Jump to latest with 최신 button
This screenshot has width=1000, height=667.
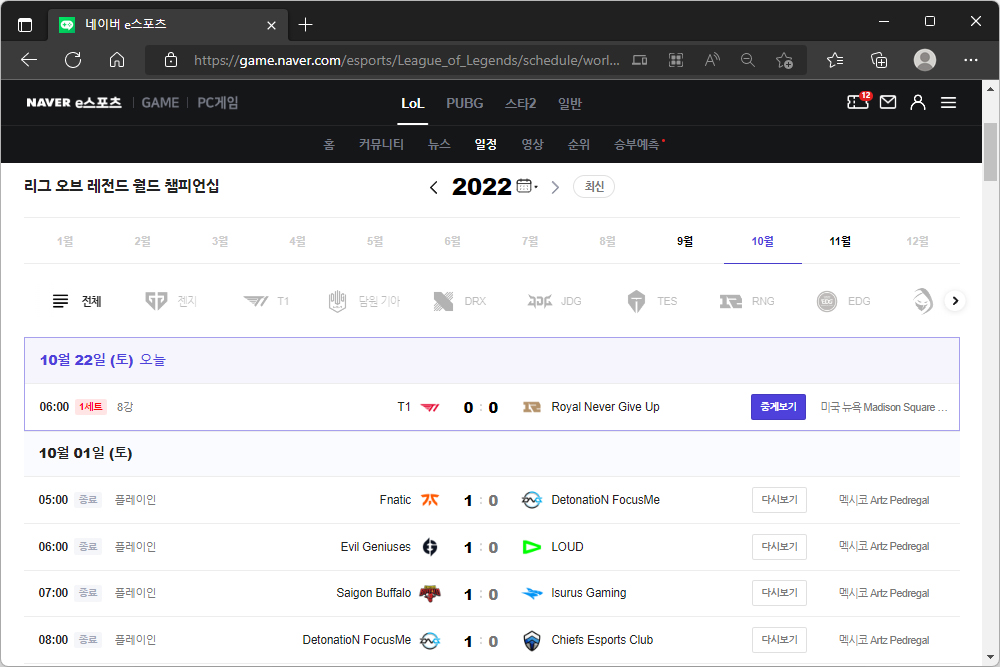click(594, 186)
